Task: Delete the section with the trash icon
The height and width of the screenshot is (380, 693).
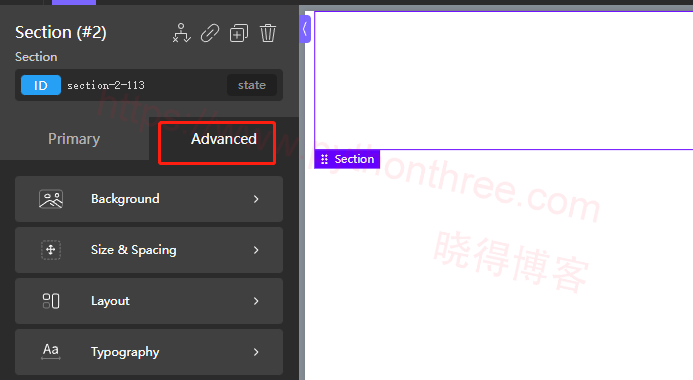Action: pyautogui.click(x=268, y=33)
